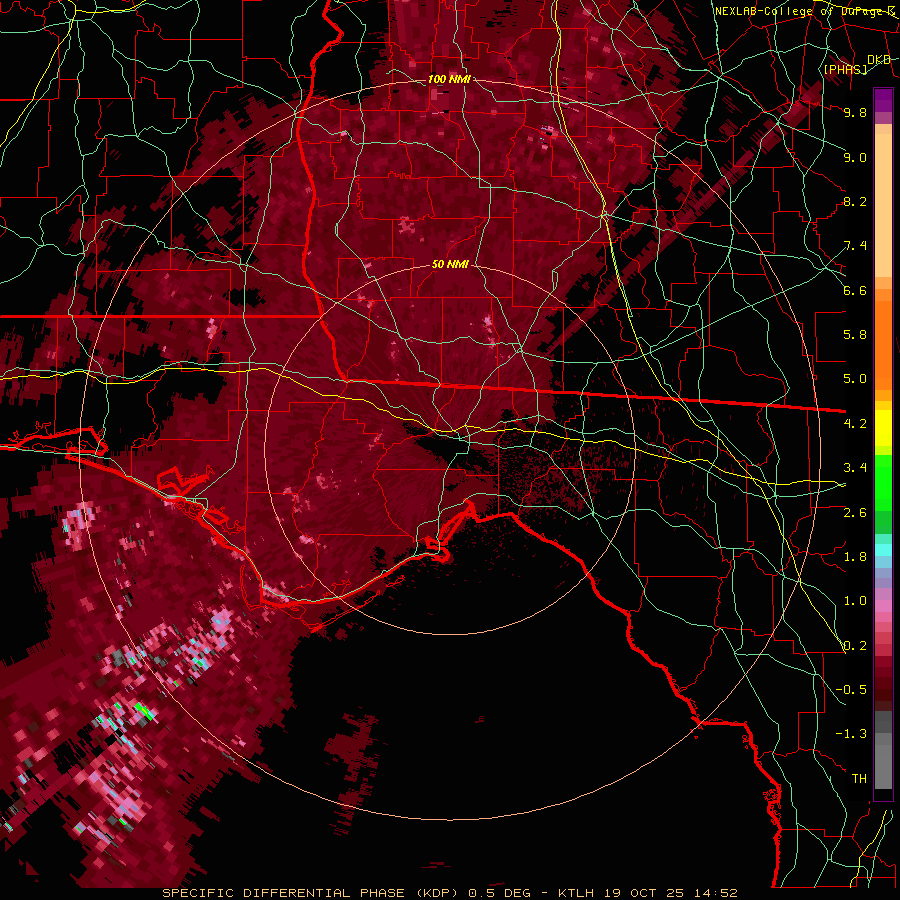Click the 50 NMI range ring label

(450, 264)
